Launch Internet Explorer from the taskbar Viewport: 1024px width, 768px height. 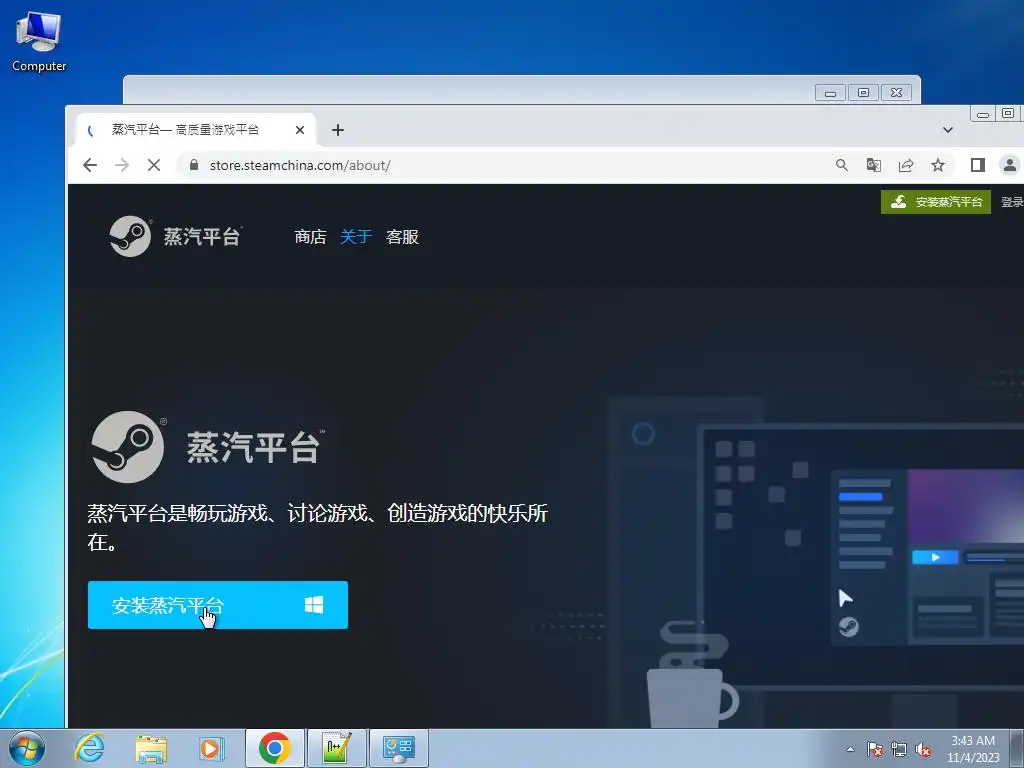89,748
